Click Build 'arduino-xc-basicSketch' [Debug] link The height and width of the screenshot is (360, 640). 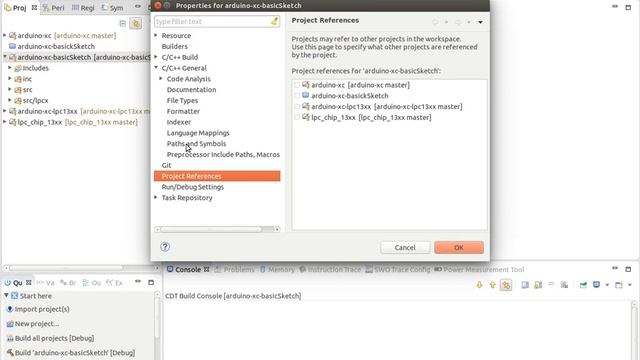point(75,353)
